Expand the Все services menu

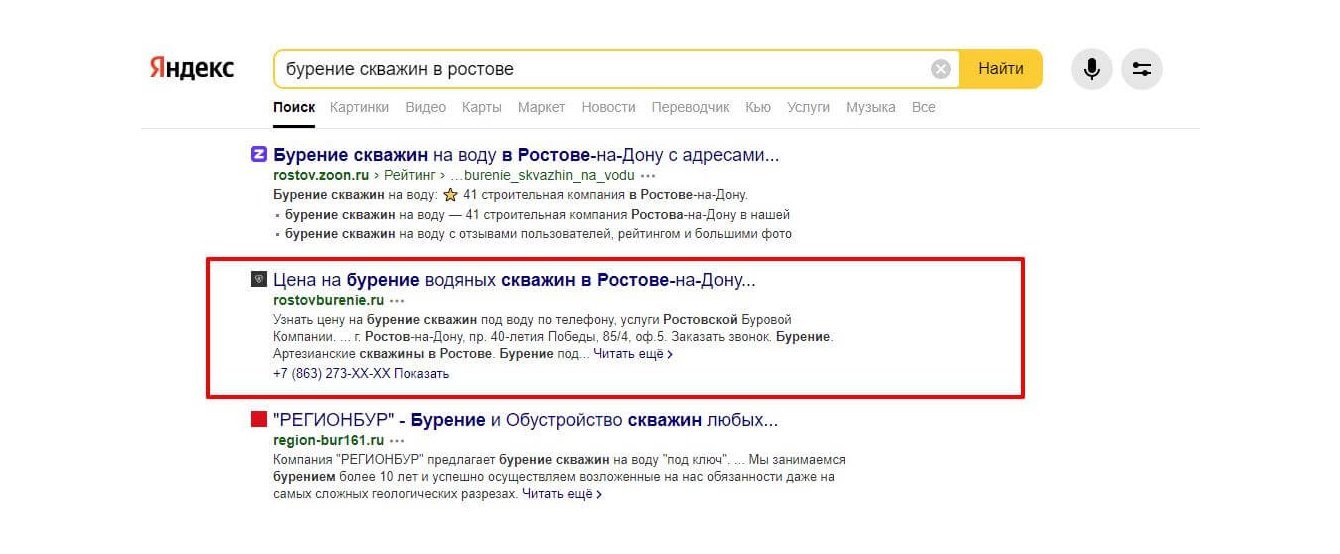pos(923,107)
